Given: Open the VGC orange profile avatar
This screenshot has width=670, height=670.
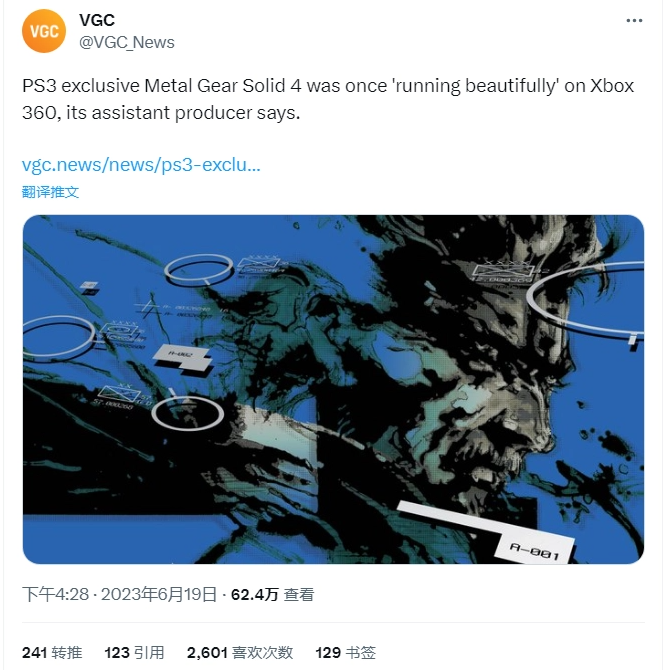Looking at the screenshot, I should [44, 31].
